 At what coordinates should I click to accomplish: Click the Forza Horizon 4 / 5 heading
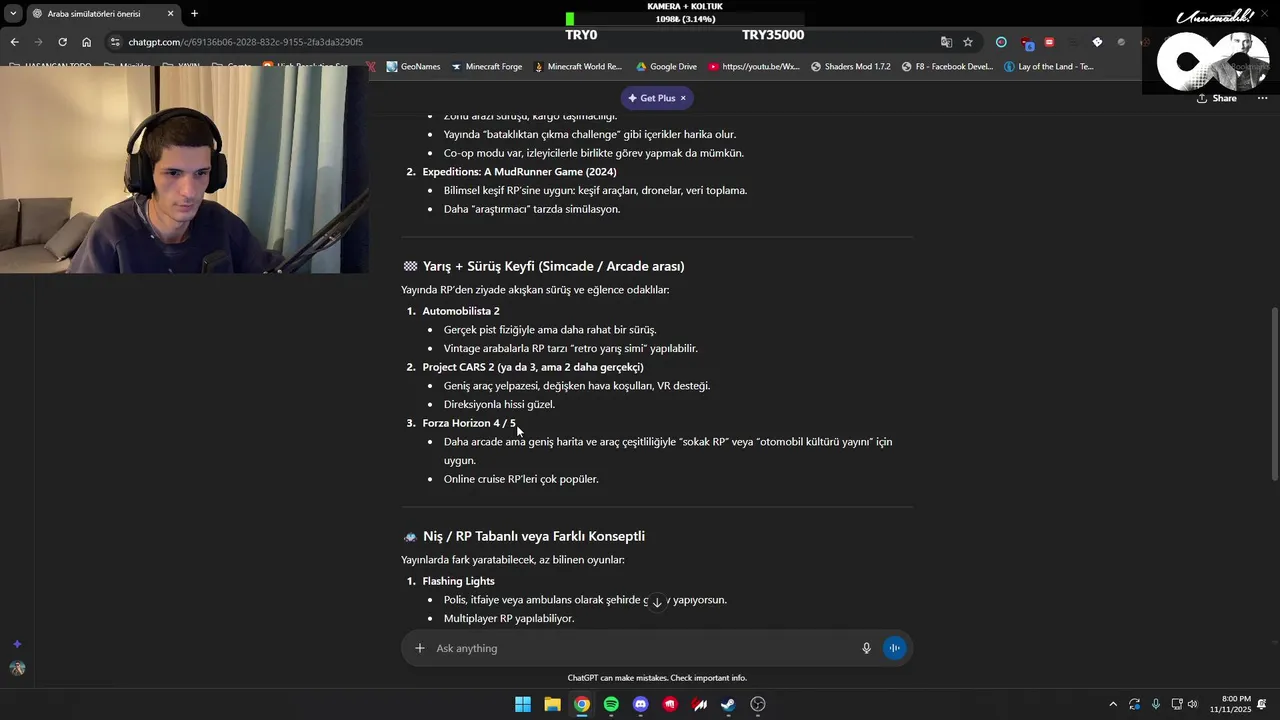tap(469, 423)
